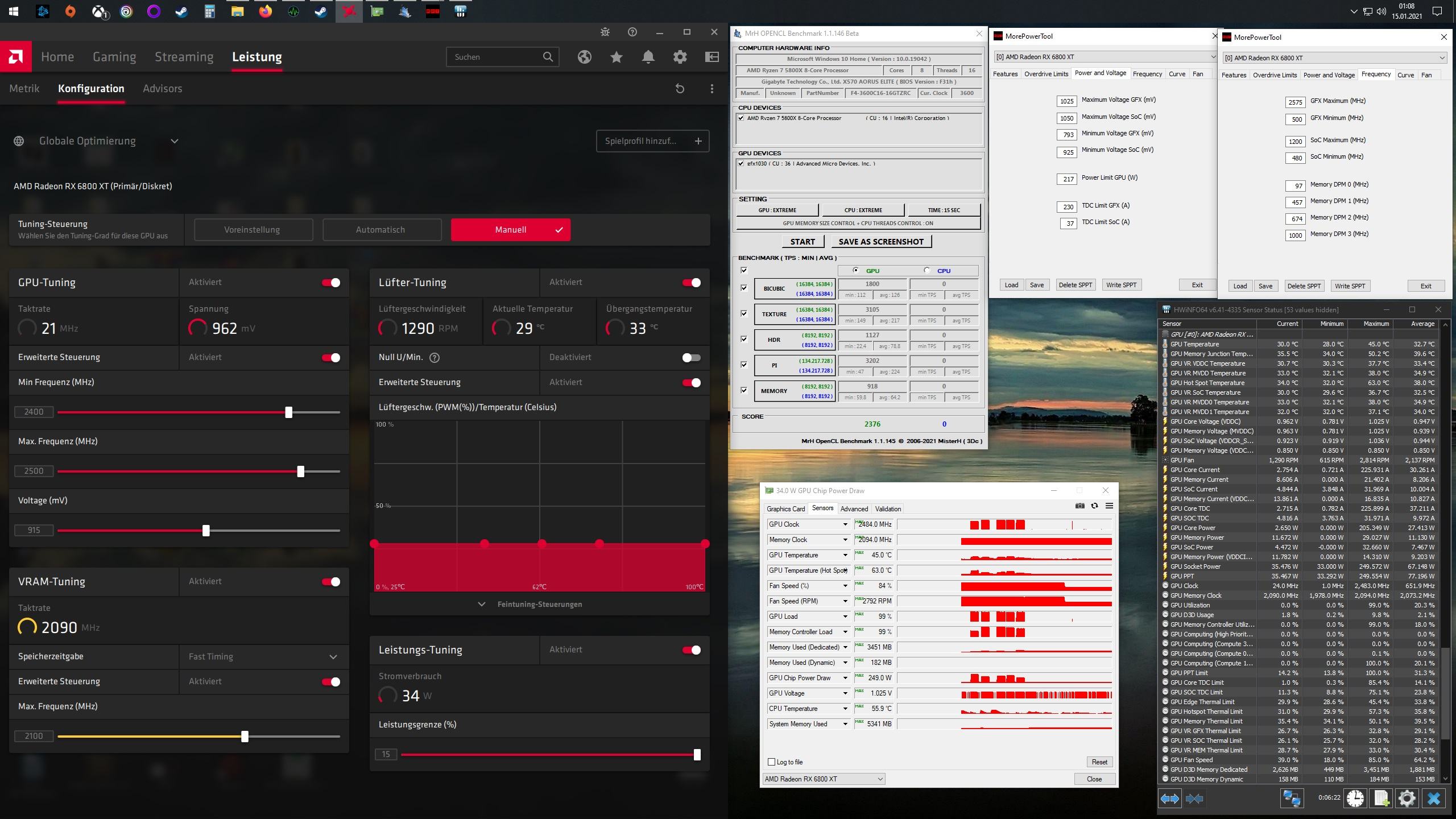Switch to the Streaming tab
The image size is (1456, 819).
point(184,57)
